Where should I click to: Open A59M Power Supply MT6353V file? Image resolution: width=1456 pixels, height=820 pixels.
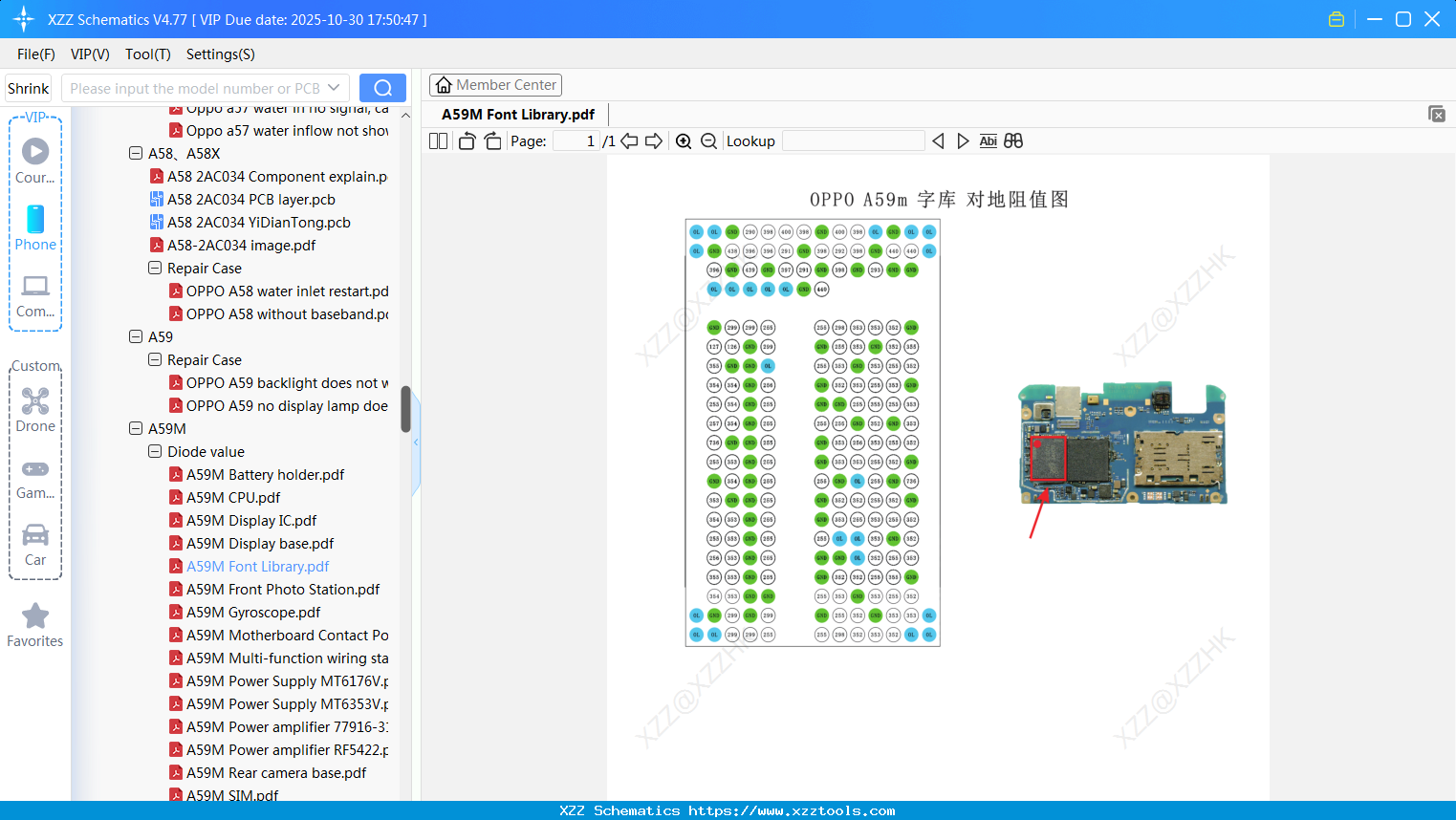click(x=279, y=703)
